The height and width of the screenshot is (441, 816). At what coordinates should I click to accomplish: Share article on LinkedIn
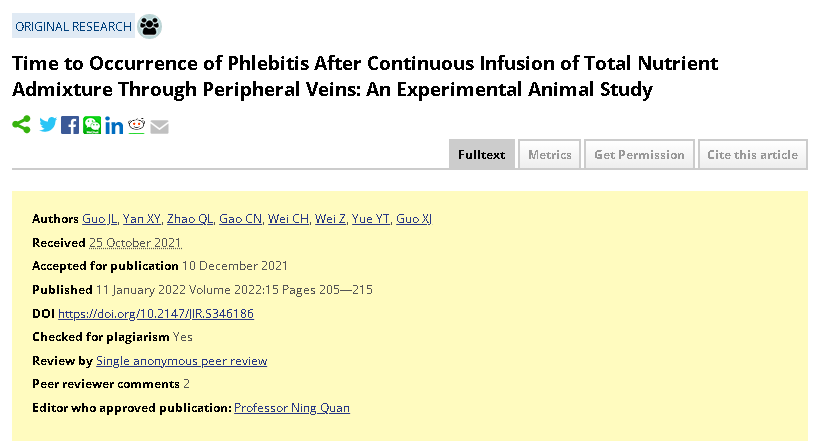[114, 125]
